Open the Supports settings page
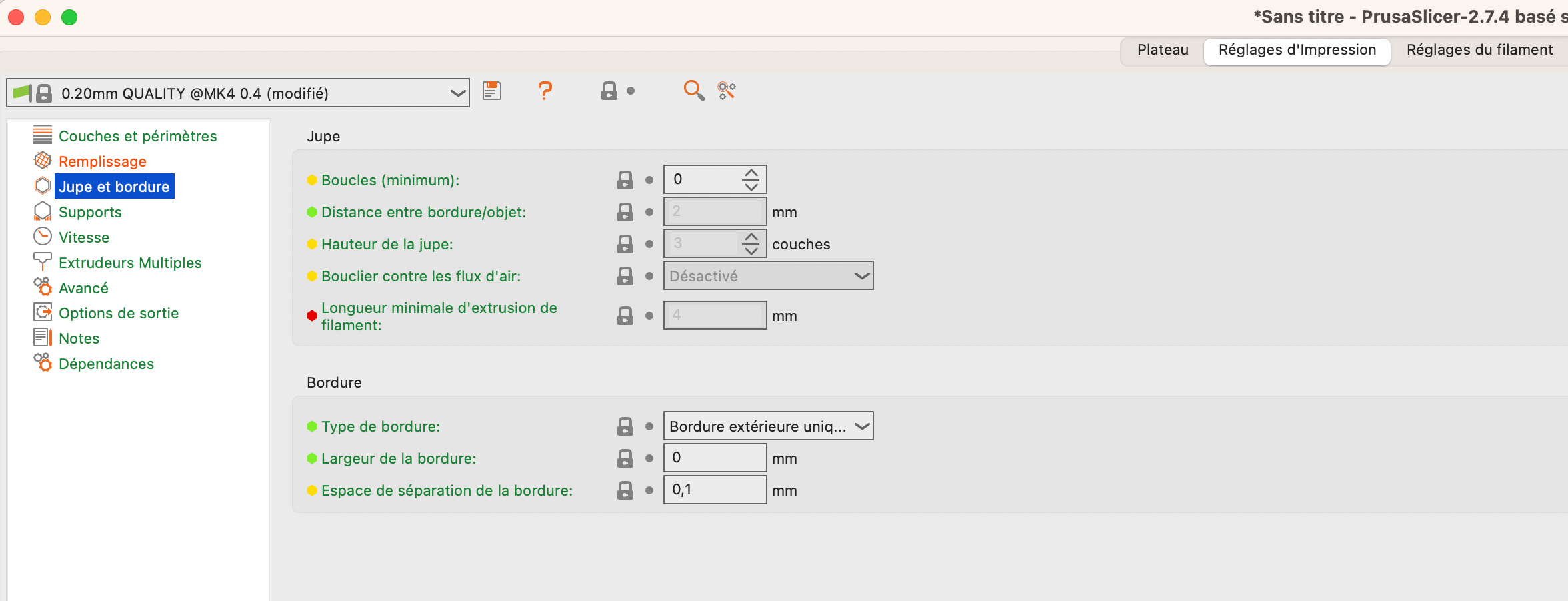The image size is (1568, 601). [x=90, y=212]
